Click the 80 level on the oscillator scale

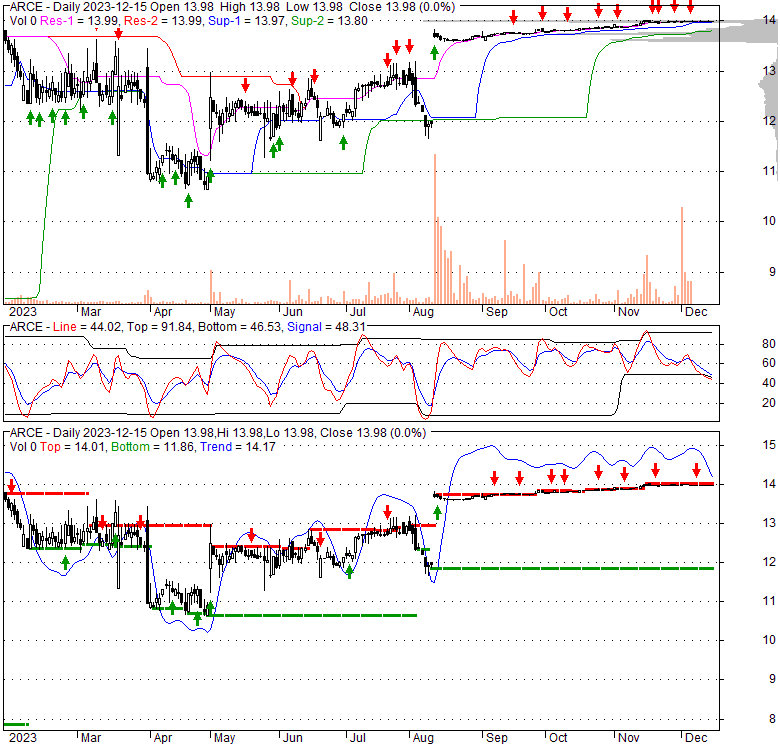(x=769, y=344)
